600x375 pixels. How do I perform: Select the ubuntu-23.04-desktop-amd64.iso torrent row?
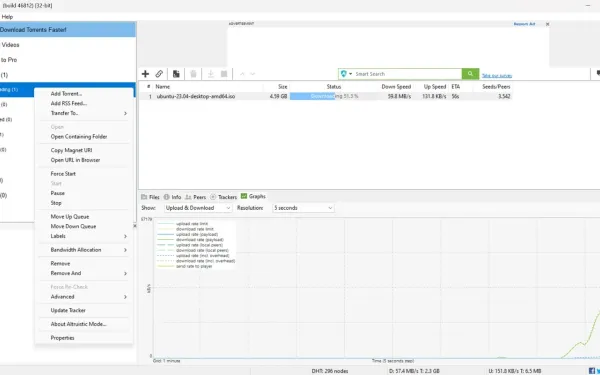click(325, 96)
